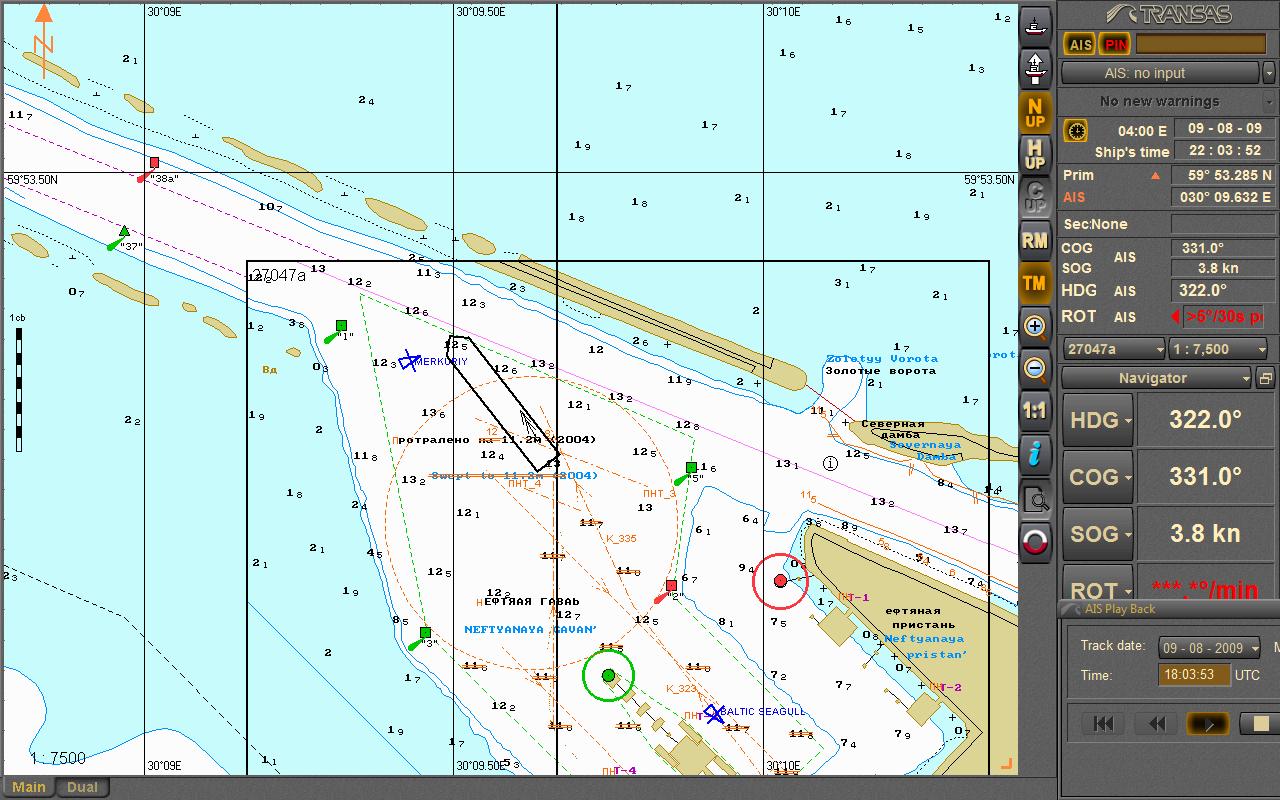Click the ship ahead icon in toolbar
Image resolution: width=1280 pixels, height=800 pixels.
click(x=1035, y=68)
